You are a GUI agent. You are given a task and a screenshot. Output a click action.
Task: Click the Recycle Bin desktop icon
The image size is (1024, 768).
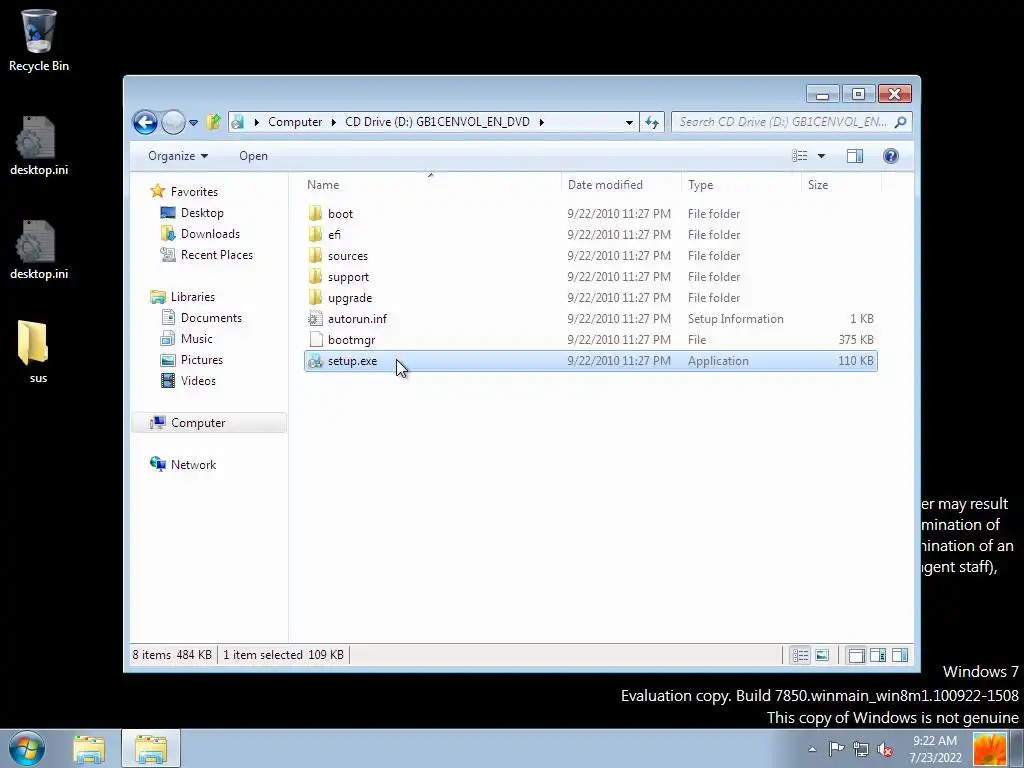click(x=39, y=40)
